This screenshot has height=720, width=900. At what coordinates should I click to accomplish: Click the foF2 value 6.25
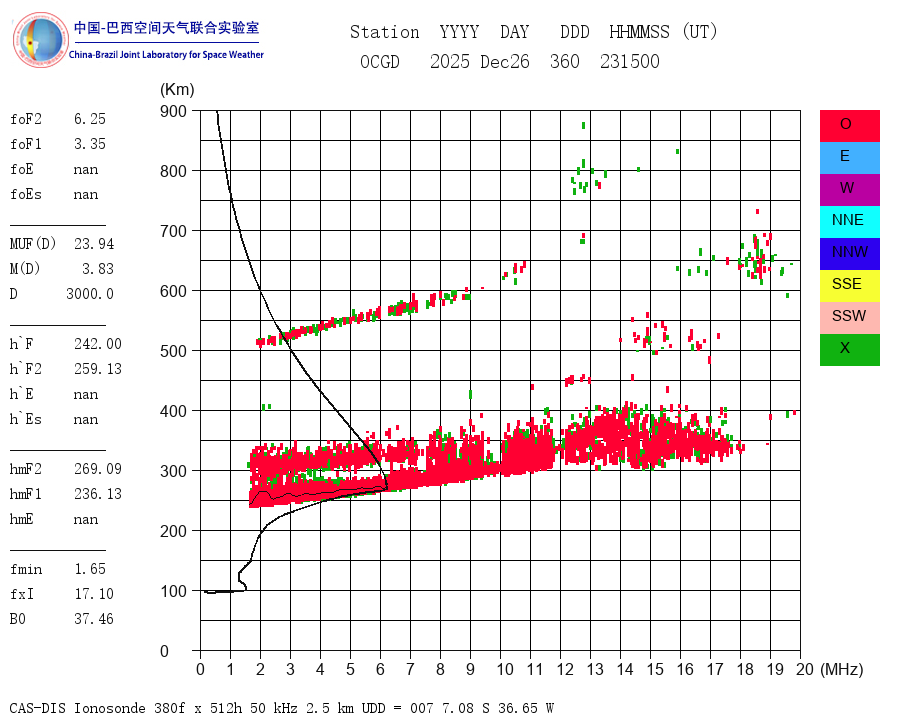click(x=90, y=119)
